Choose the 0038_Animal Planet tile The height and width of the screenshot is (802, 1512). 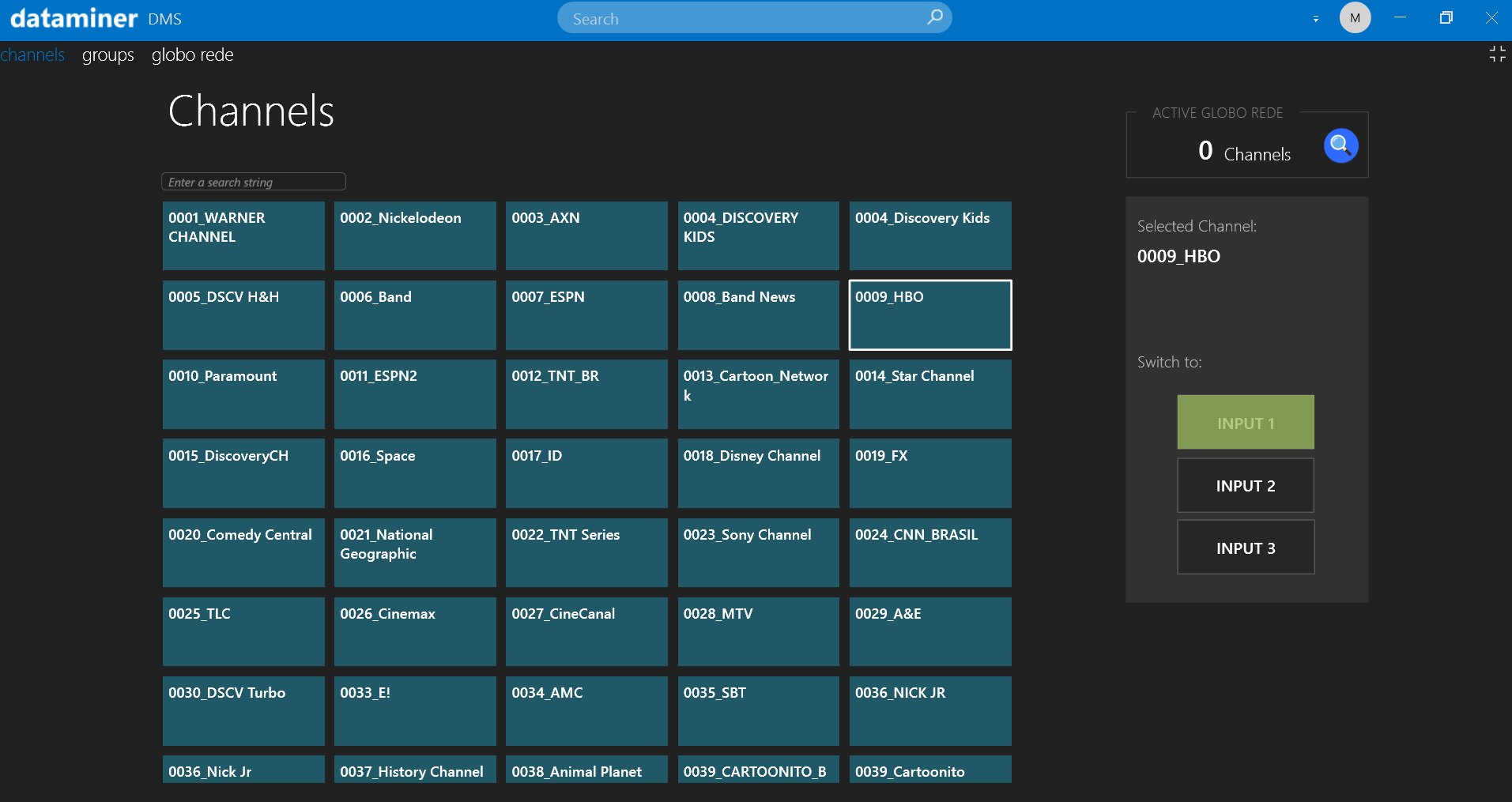pos(586,770)
